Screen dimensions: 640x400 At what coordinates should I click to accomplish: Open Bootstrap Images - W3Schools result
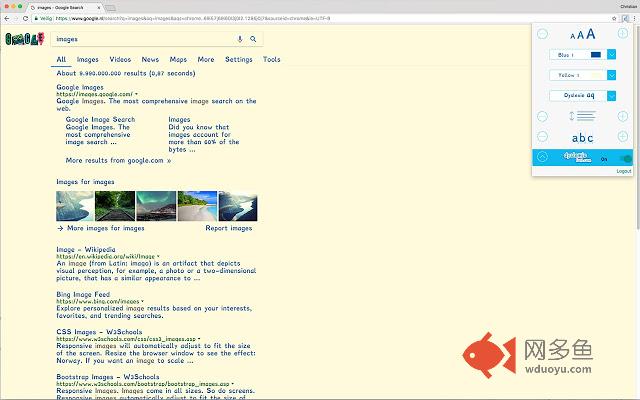coord(108,377)
